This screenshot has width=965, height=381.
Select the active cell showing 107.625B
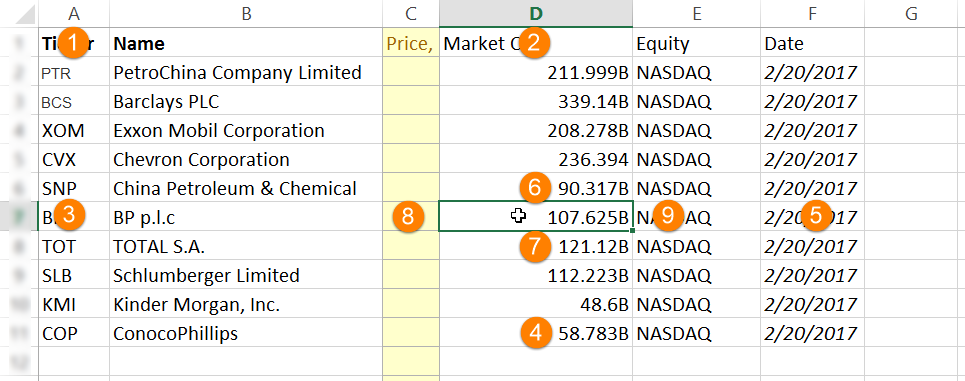536,217
